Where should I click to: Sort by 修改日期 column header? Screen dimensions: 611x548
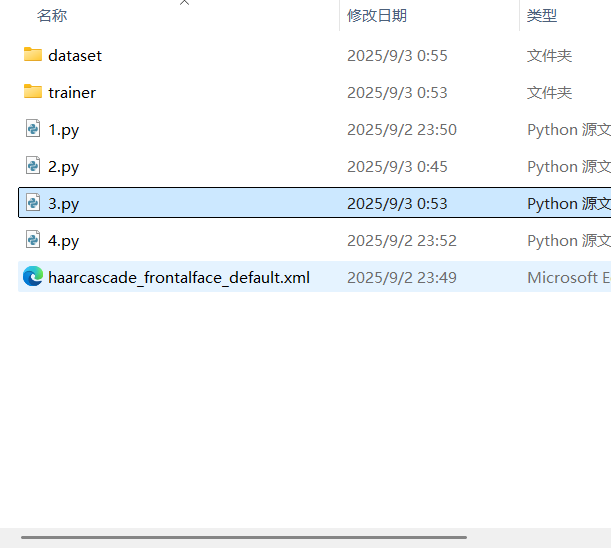(x=377, y=16)
